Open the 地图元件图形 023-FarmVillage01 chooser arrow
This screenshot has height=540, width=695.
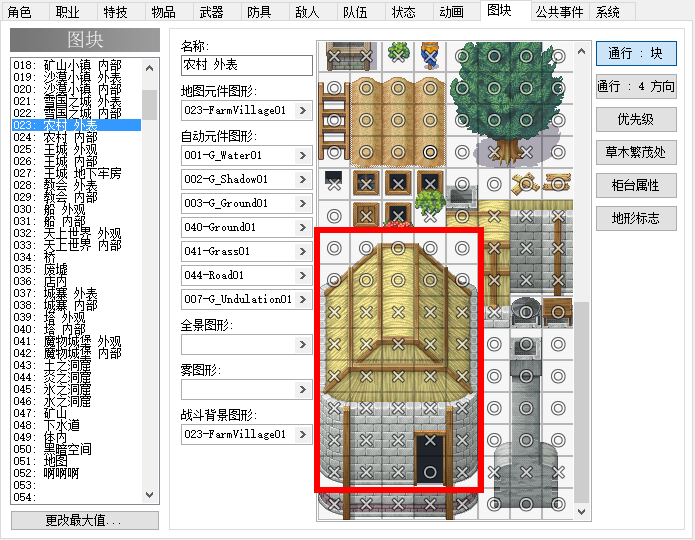pyautogui.click(x=303, y=110)
